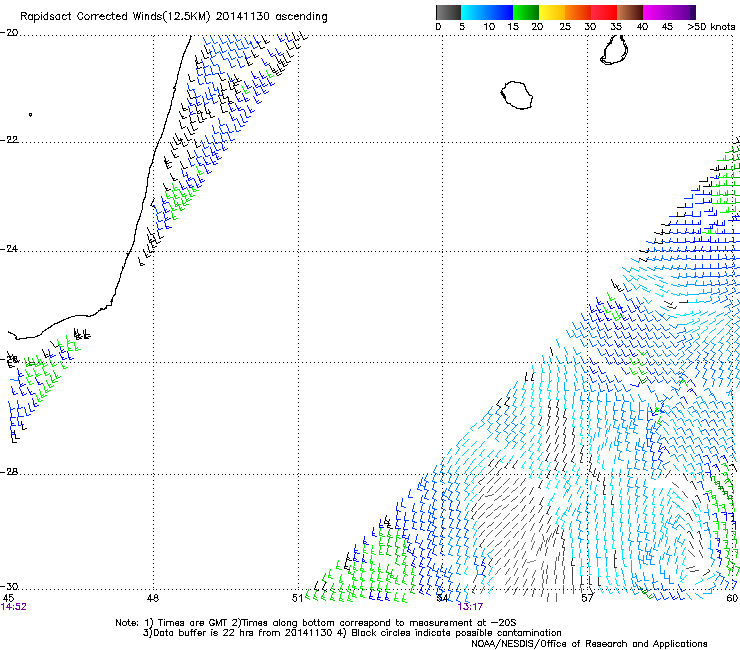Viewport: 740px width, 650px height.
Task: Click the green 15-20 knots legend swatch
Action: pos(526,12)
